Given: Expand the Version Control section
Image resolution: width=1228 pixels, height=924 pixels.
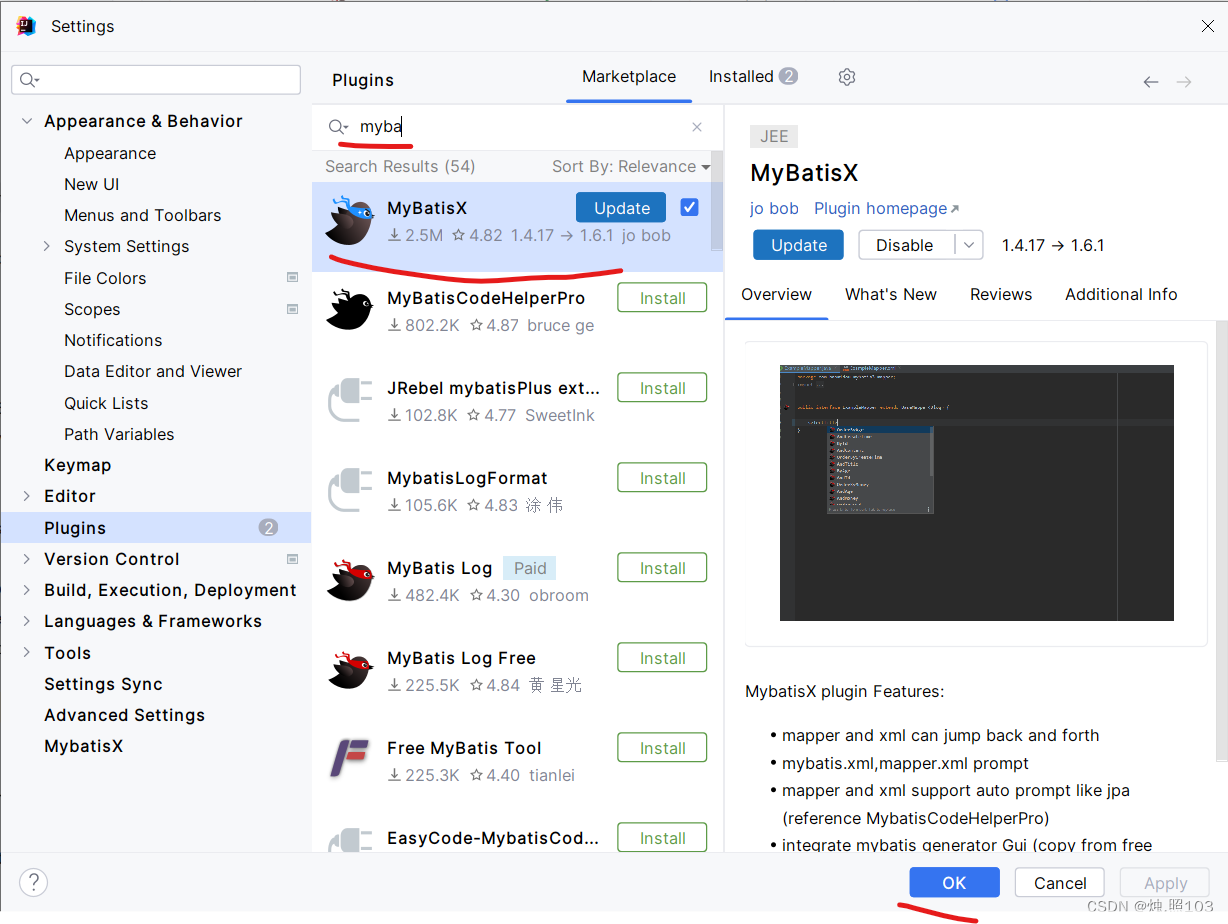Looking at the screenshot, I should pos(26,559).
